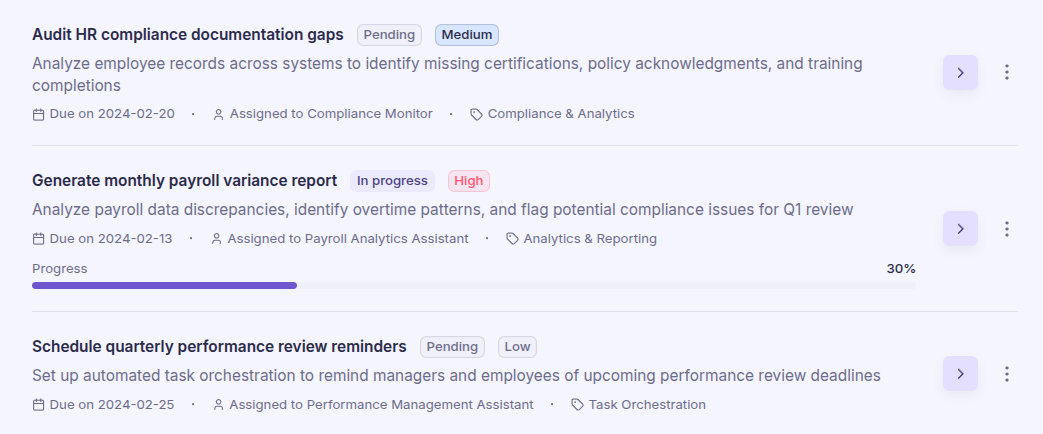Screen dimensions: 1043x434
Task: Click tag icon next to Task Orchestration
Action: [577, 405]
